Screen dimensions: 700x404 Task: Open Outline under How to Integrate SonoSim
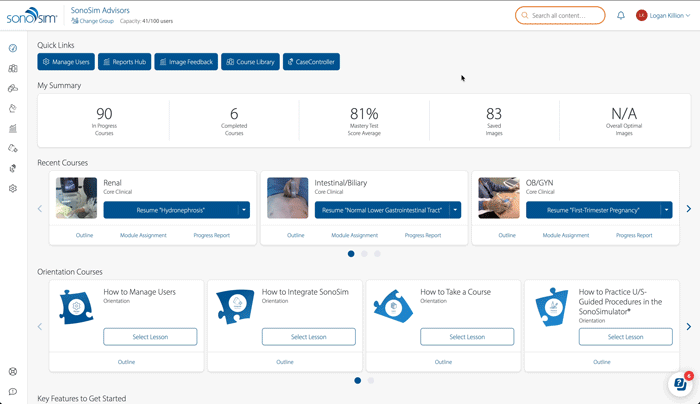[x=285, y=362]
